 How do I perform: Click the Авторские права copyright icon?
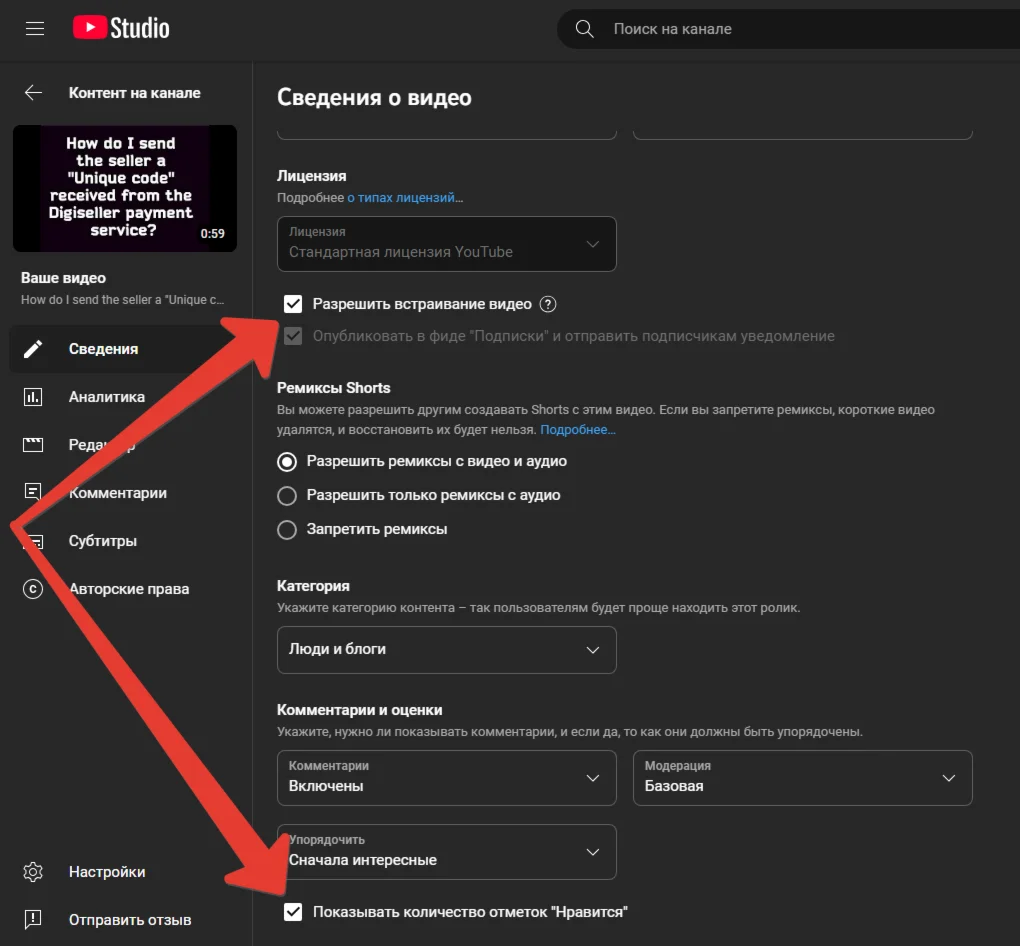click(33, 589)
